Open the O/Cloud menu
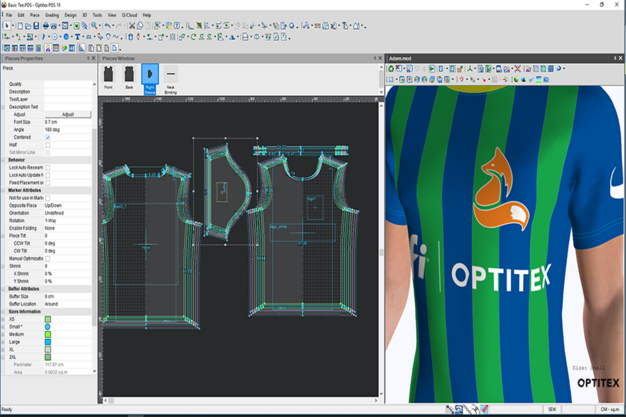Image resolution: width=626 pixels, height=417 pixels. coord(130,16)
